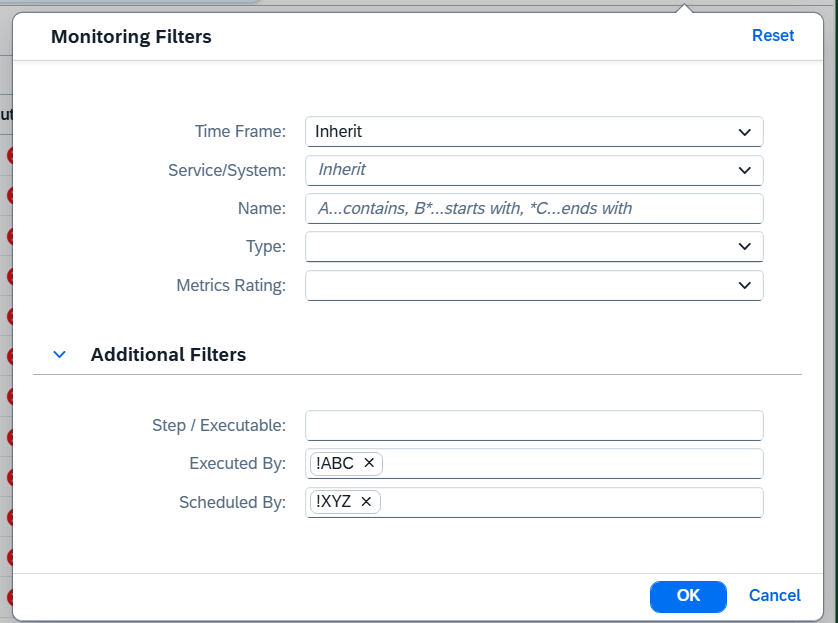The image size is (838, 623).
Task: Click the empty area of Executed By field
Action: 570,463
